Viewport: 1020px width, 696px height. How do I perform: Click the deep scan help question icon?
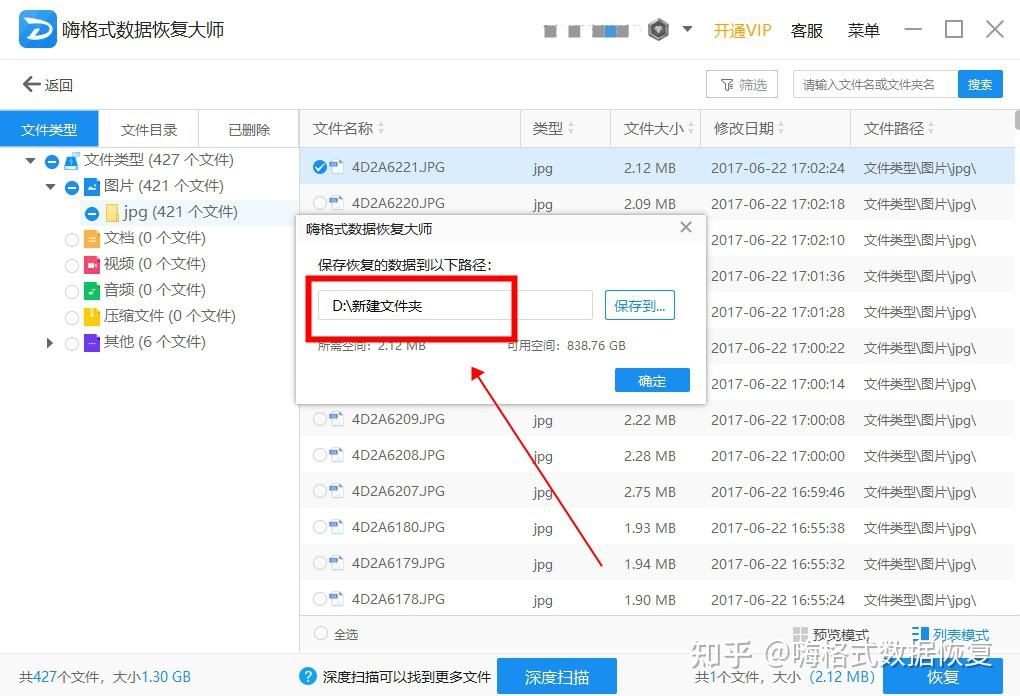tap(308, 676)
